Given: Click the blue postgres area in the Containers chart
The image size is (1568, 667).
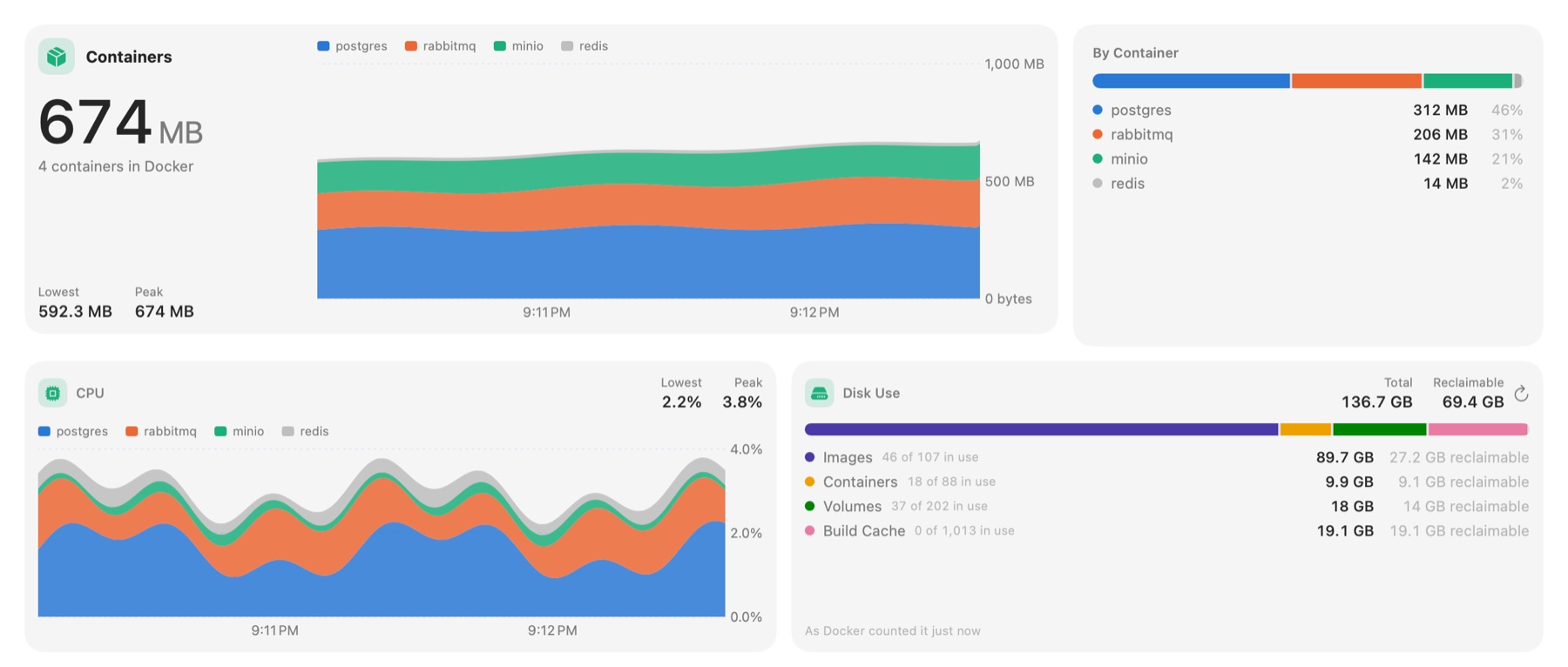Looking at the screenshot, I should coord(648,263).
